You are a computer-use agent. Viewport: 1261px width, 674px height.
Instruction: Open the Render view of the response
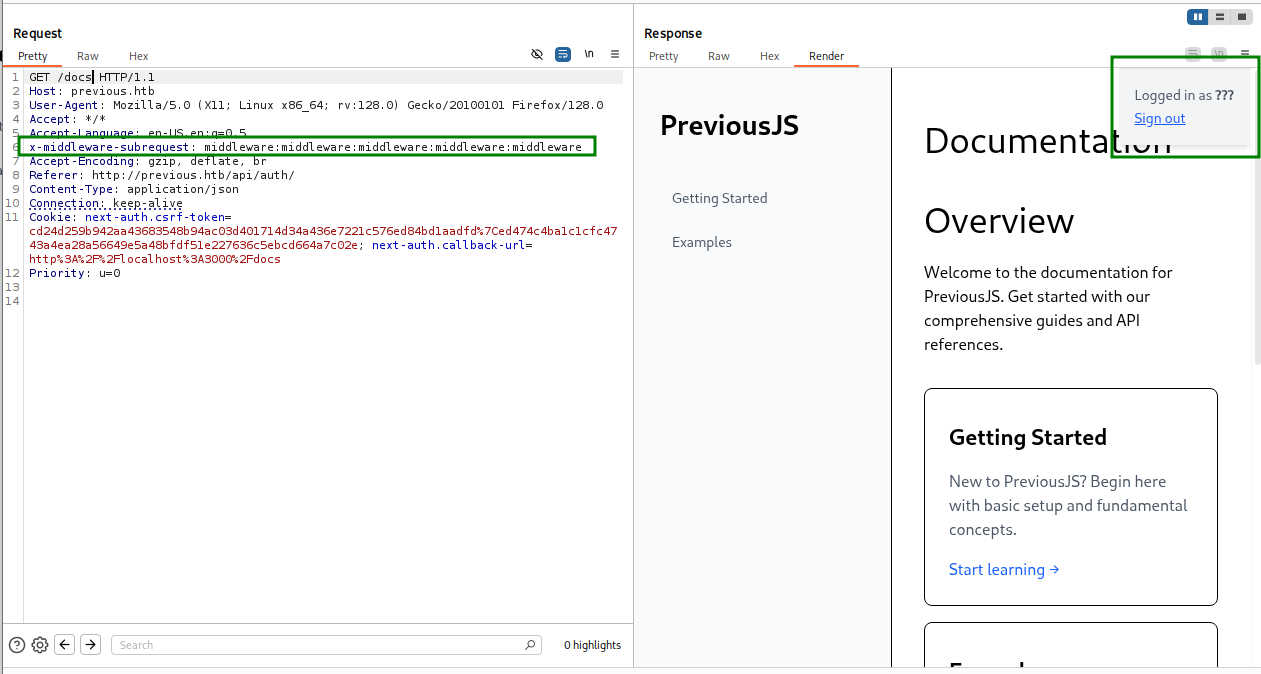click(x=825, y=56)
